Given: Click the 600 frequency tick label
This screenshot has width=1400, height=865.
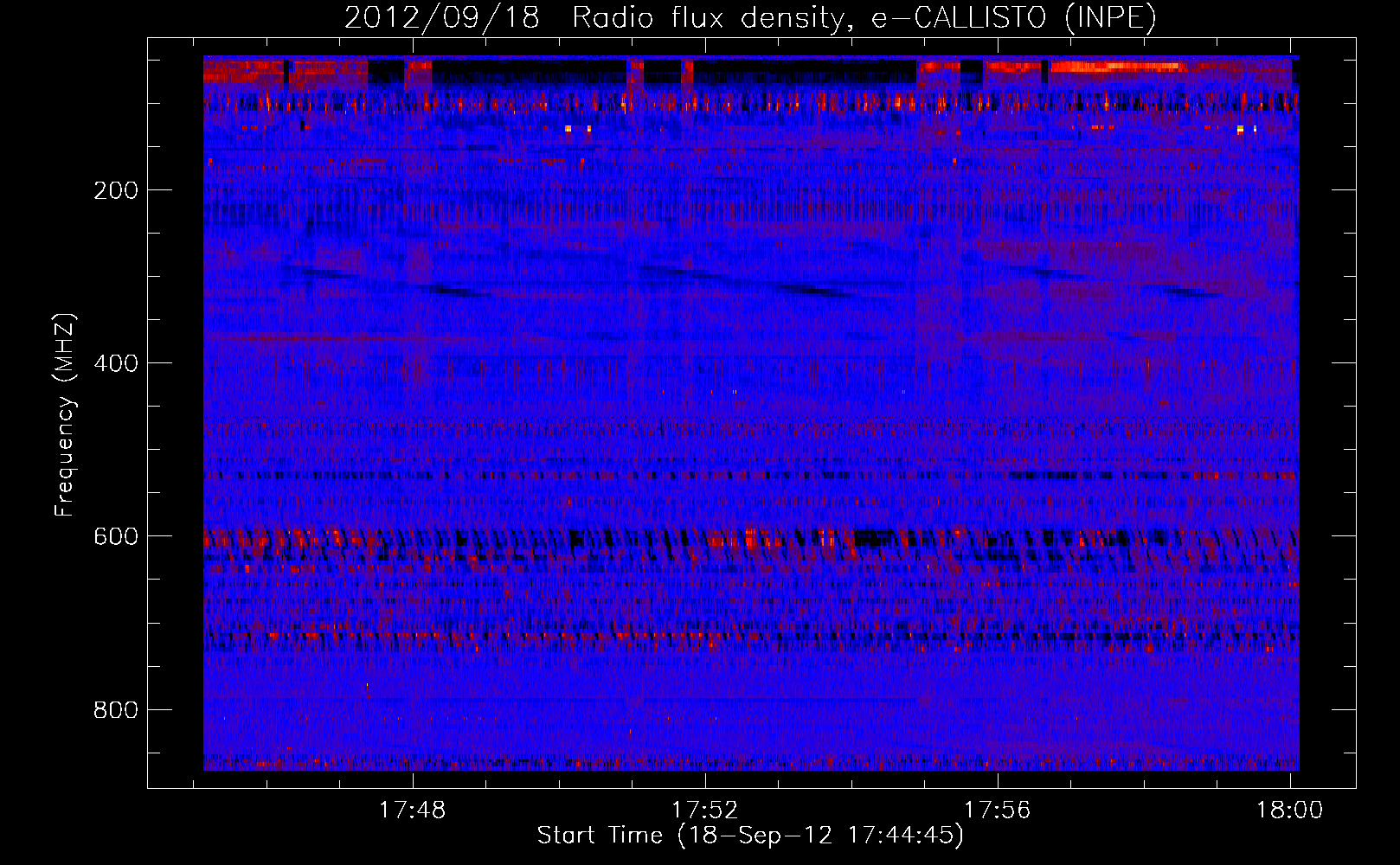Looking at the screenshot, I should click(116, 536).
